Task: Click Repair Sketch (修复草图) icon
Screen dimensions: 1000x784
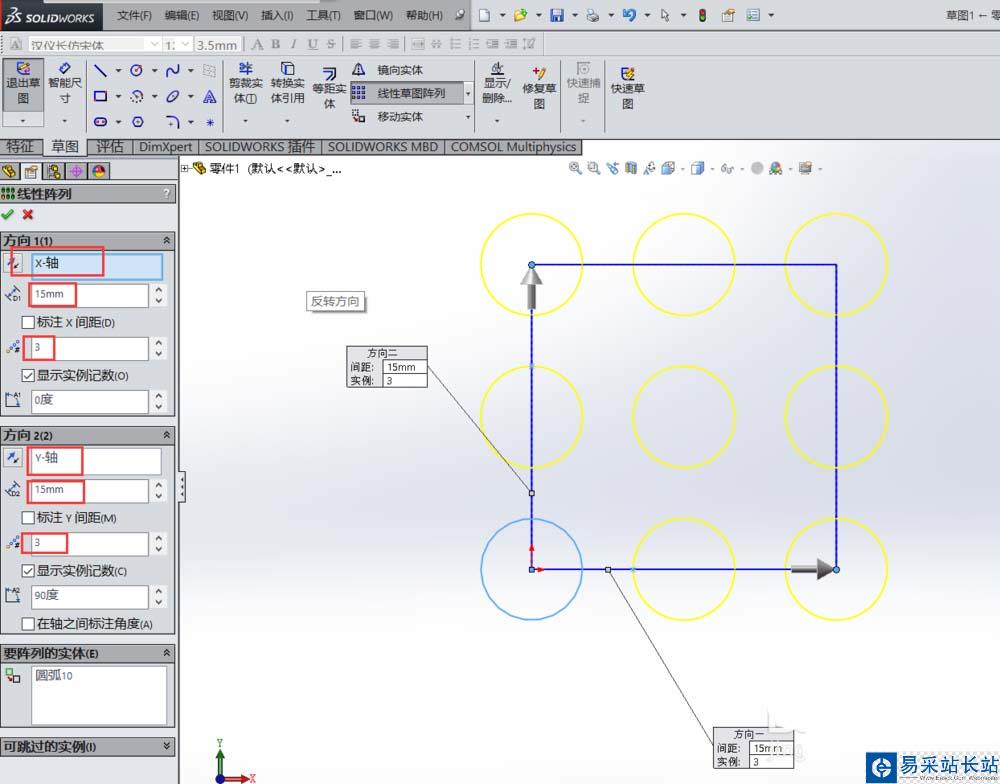Action: (x=539, y=87)
